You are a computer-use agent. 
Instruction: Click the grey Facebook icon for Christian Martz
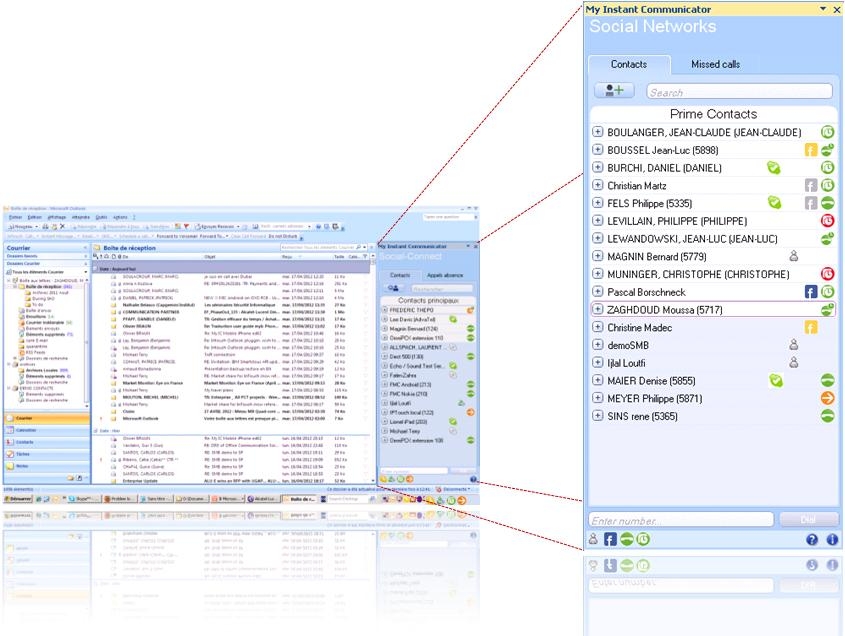811,185
